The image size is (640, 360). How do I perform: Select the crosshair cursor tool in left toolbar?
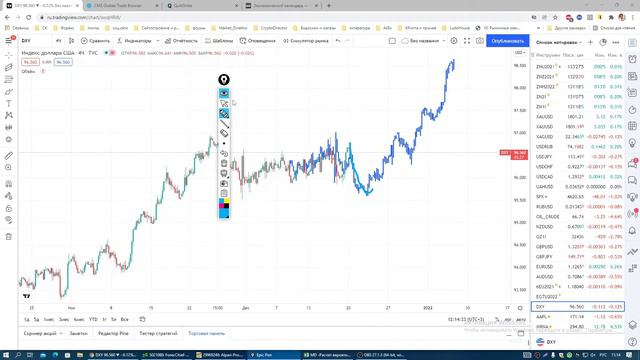(x=9, y=55)
